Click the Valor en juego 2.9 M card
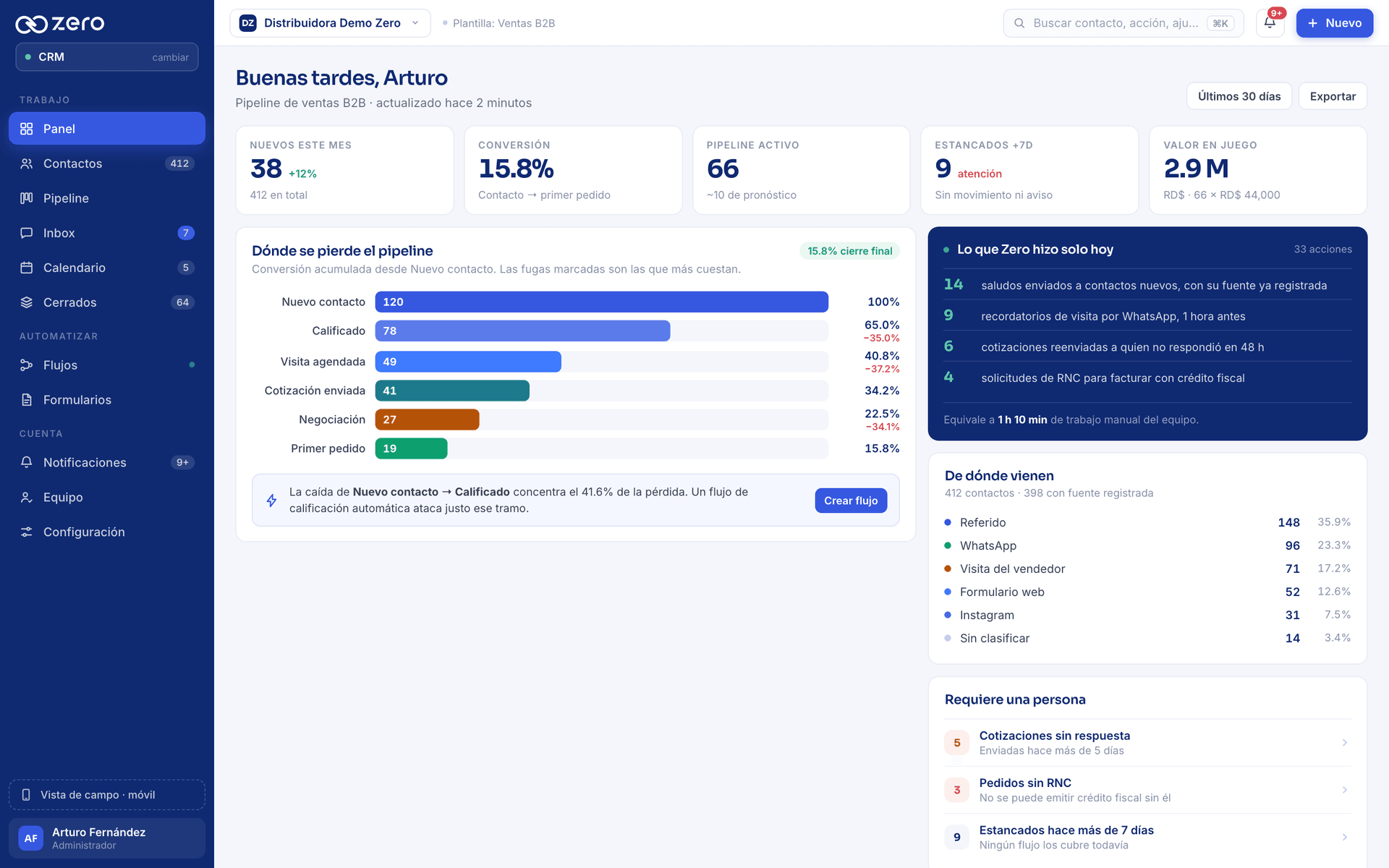 (1258, 170)
